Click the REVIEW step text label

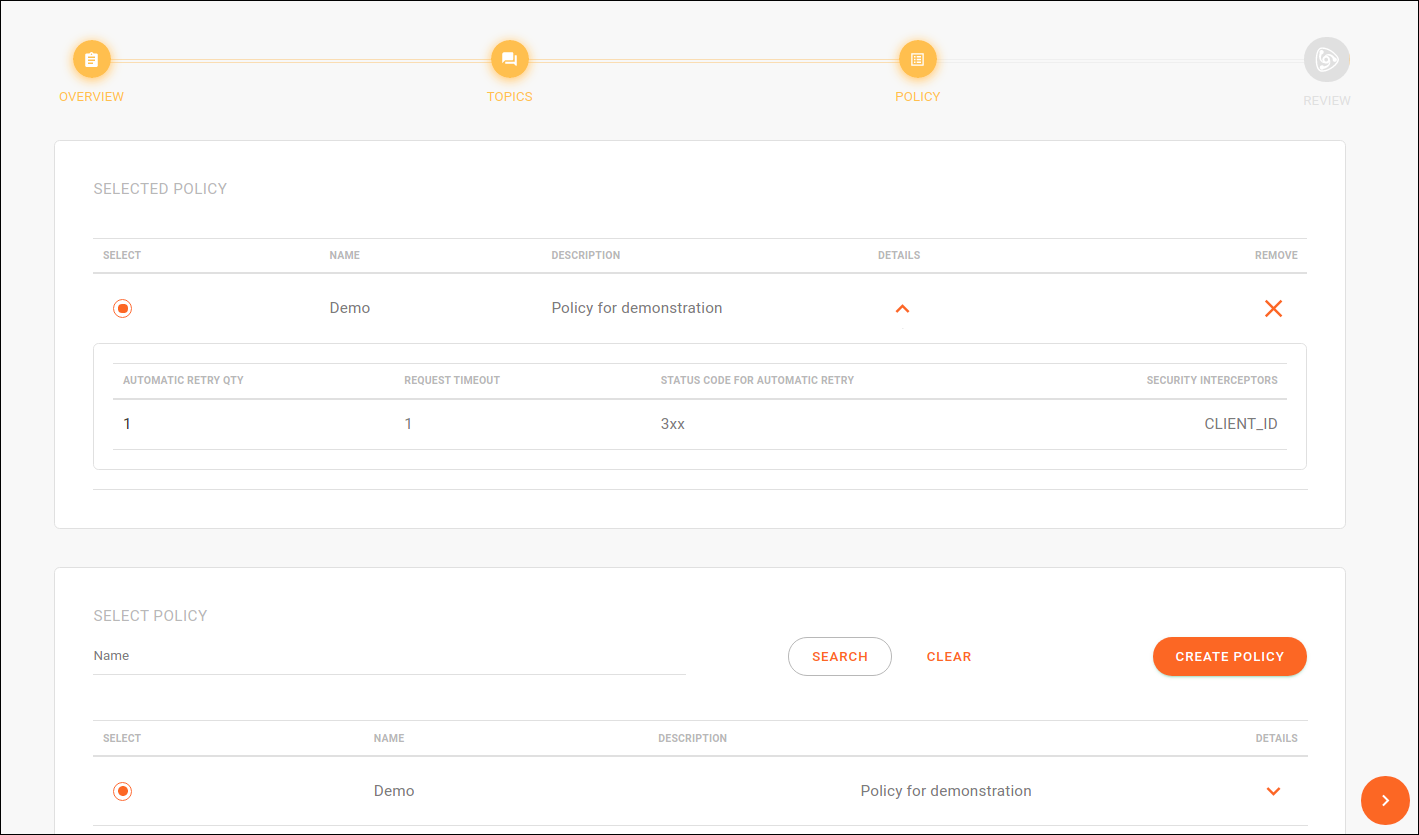1326,101
